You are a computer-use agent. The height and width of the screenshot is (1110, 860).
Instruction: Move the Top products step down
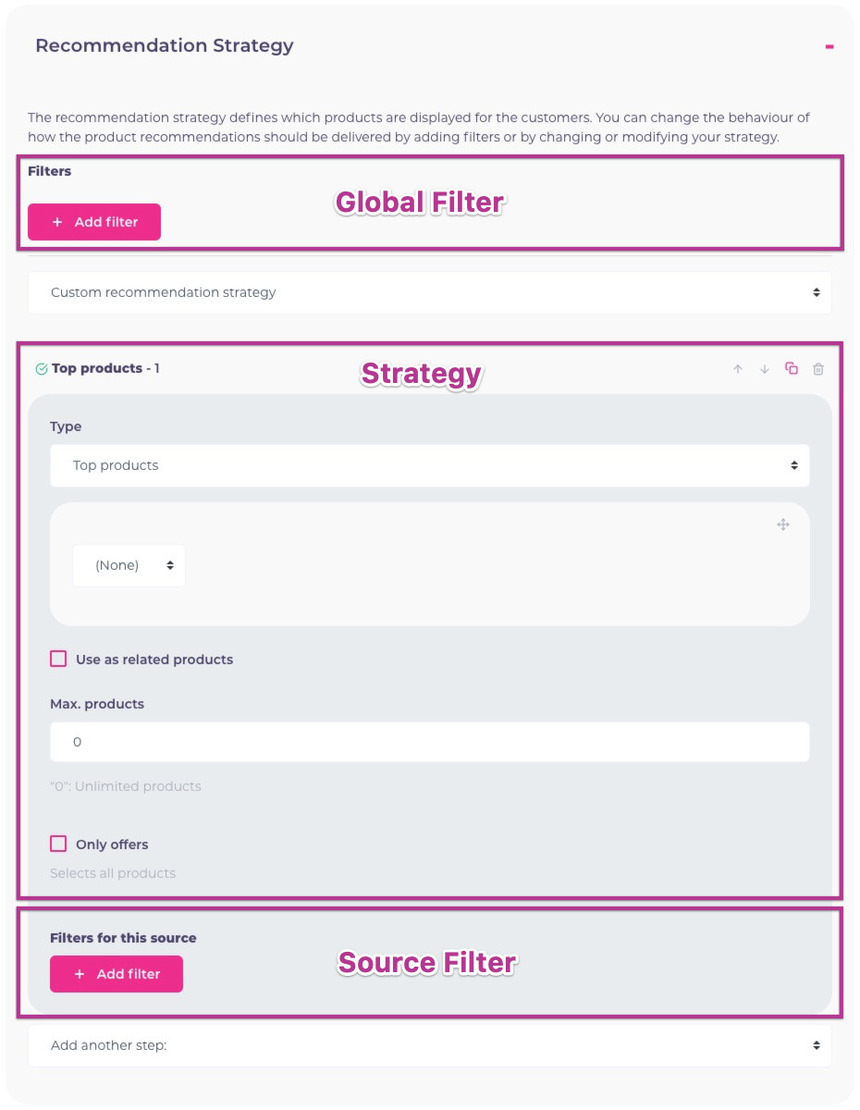click(x=764, y=369)
